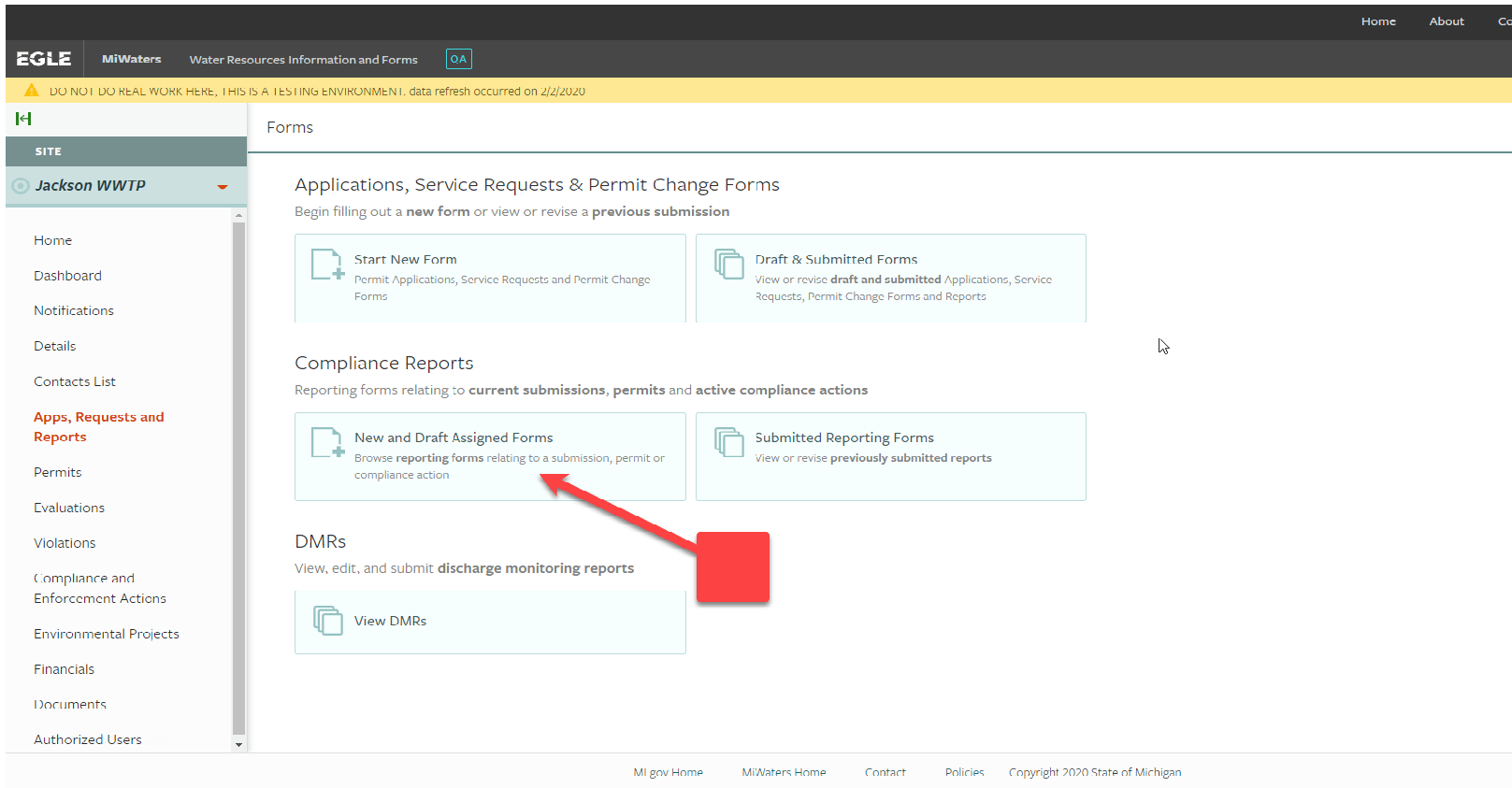The image size is (1512, 788).
Task: Click the Start New Form document icon
Action: click(327, 265)
